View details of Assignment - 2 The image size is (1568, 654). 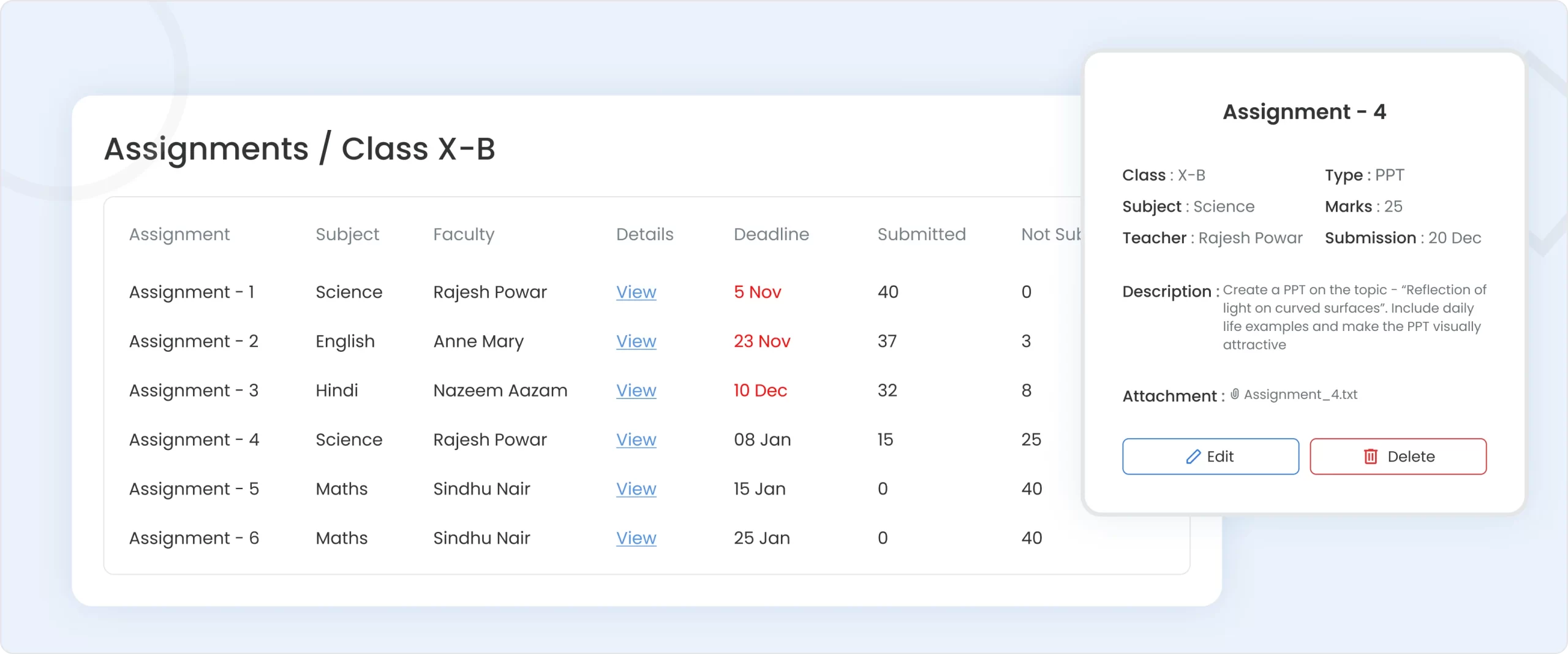[636, 341]
